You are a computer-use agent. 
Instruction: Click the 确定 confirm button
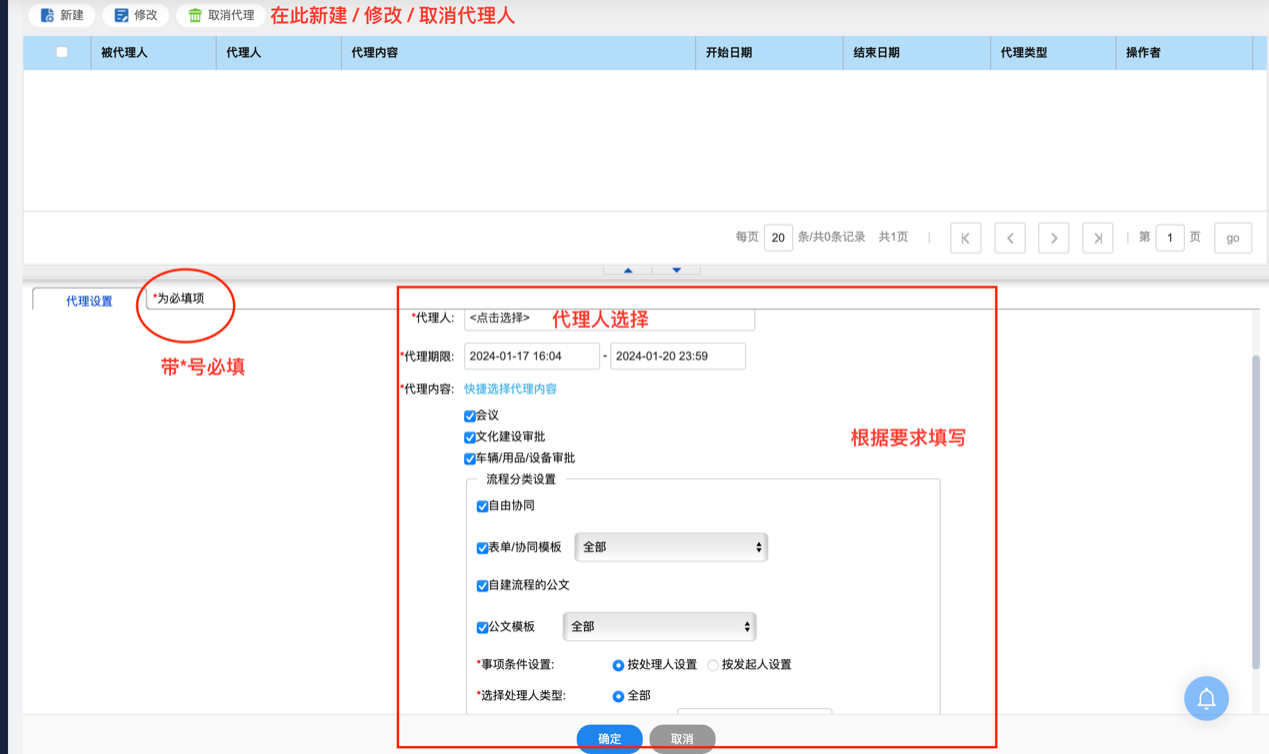click(x=609, y=738)
